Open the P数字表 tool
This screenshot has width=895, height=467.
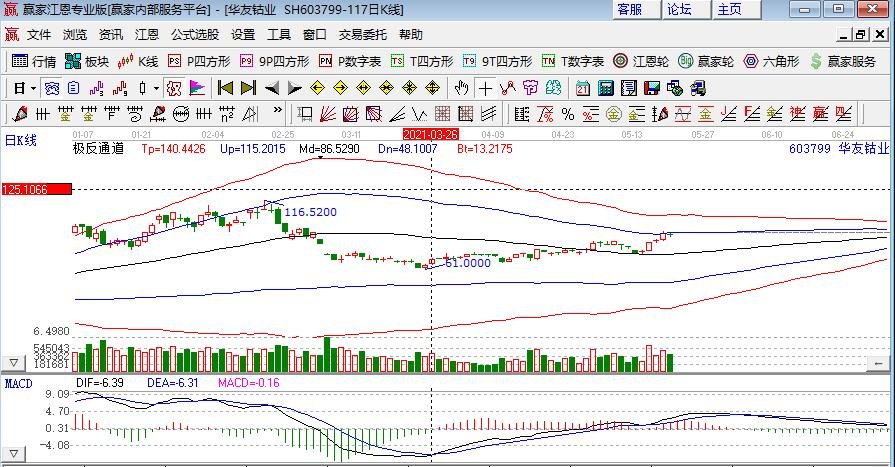[350, 61]
